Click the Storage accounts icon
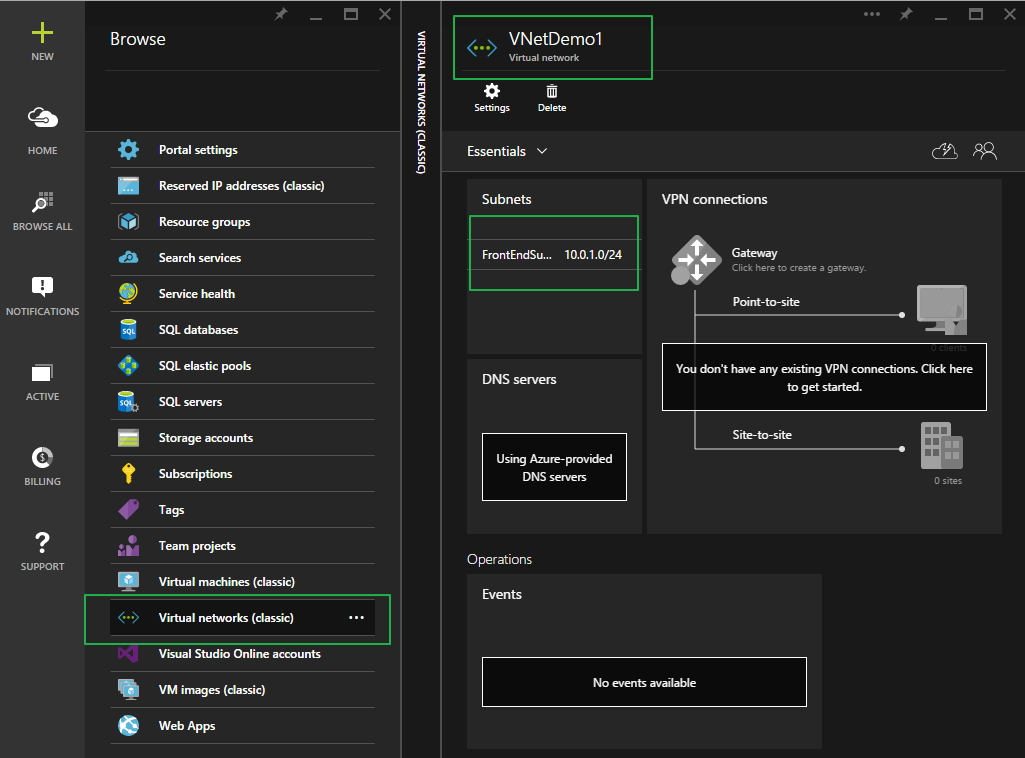Screen dimensions: 1025x758 [x=128, y=437]
